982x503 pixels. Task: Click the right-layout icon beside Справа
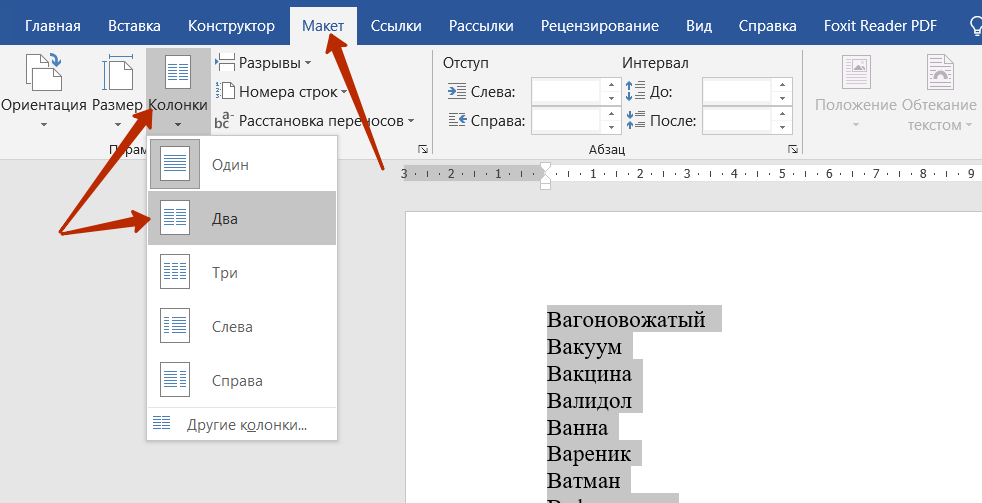175,379
